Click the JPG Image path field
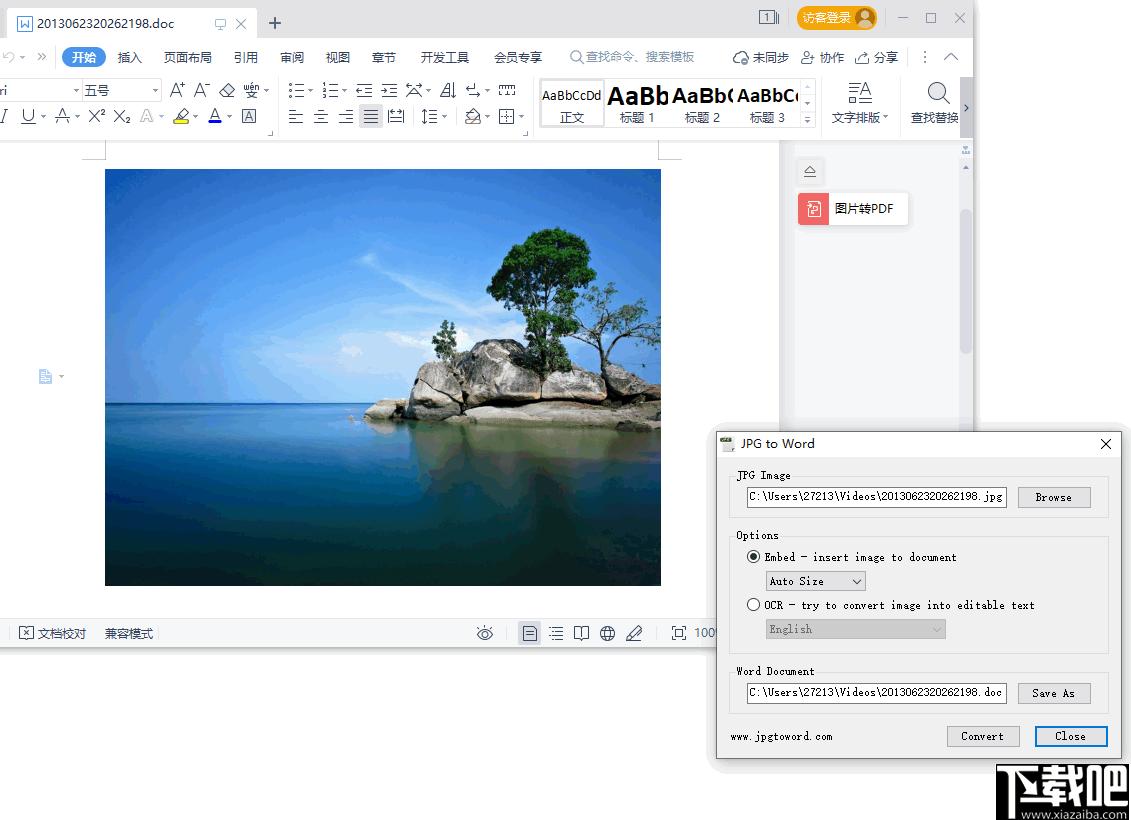1131x820 pixels. click(x=876, y=497)
